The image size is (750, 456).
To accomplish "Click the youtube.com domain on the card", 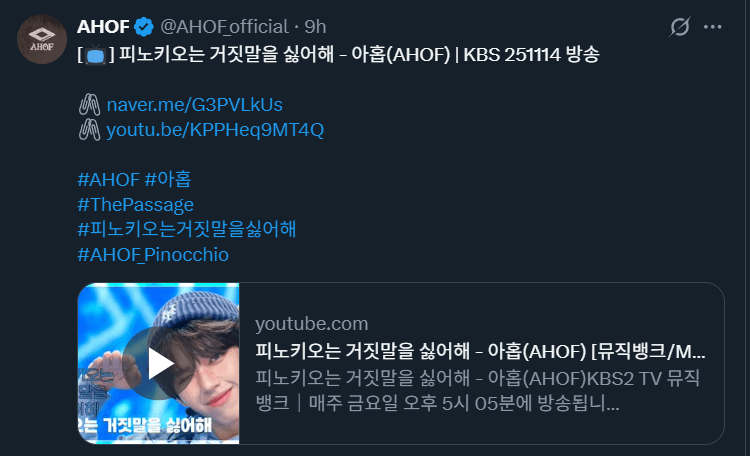I will [x=312, y=324].
